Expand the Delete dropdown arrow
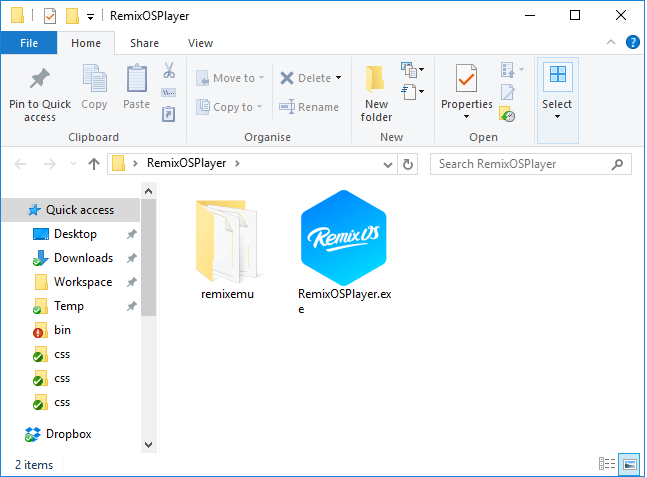Viewport: 647px width, 477px height. pos(339,78)
